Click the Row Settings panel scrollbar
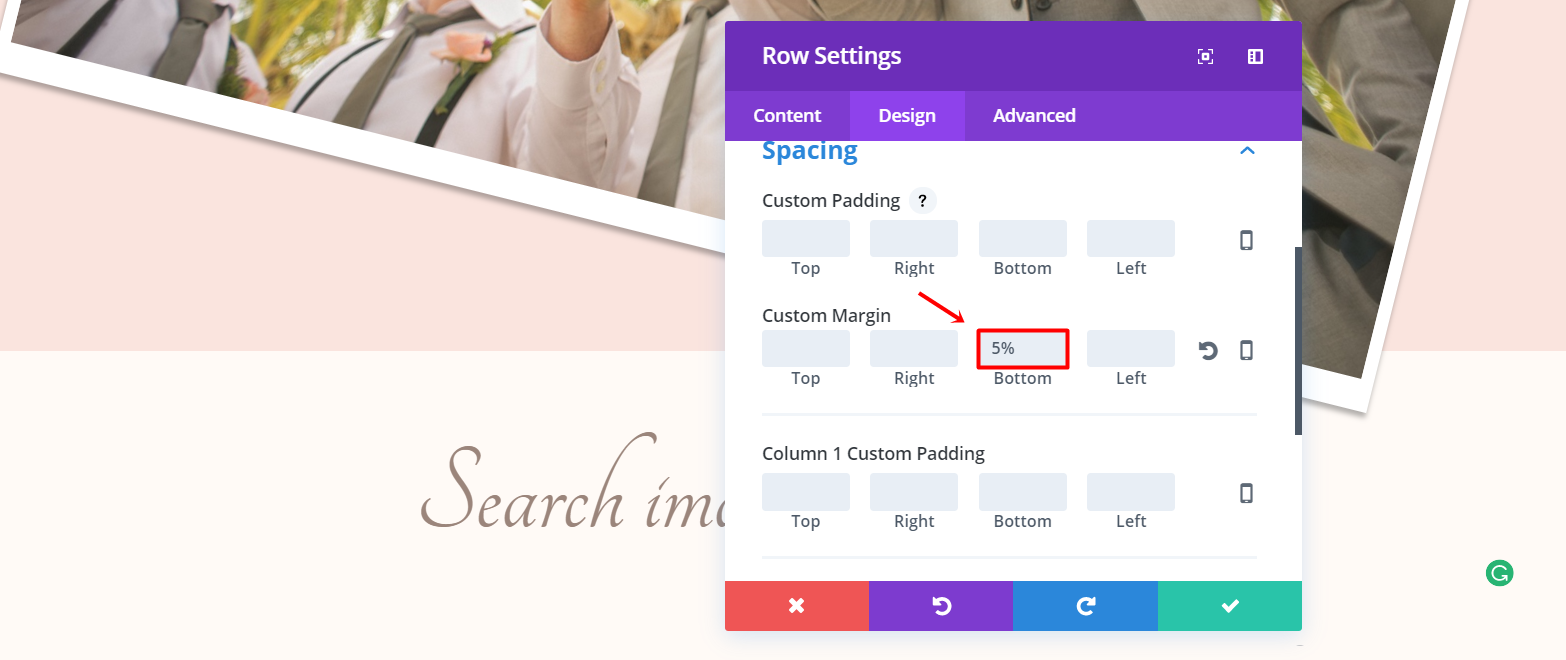This screenshot has height=660, width=1566. click(1298, 340)
